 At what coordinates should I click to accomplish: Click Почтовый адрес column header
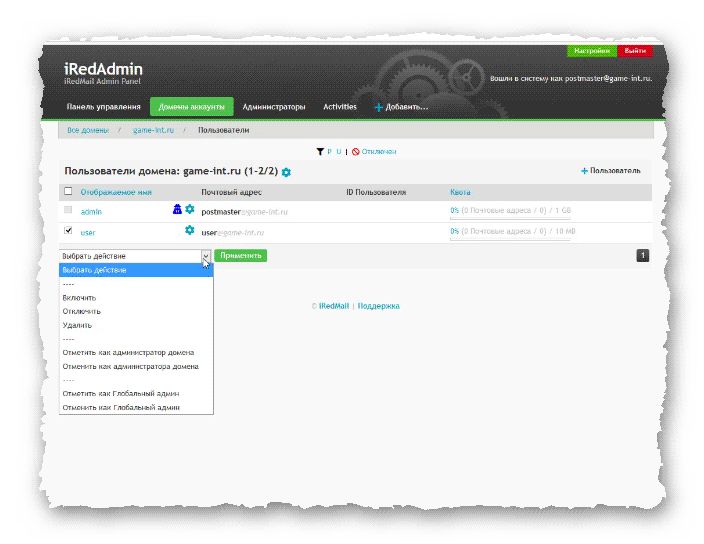point(231,192)
